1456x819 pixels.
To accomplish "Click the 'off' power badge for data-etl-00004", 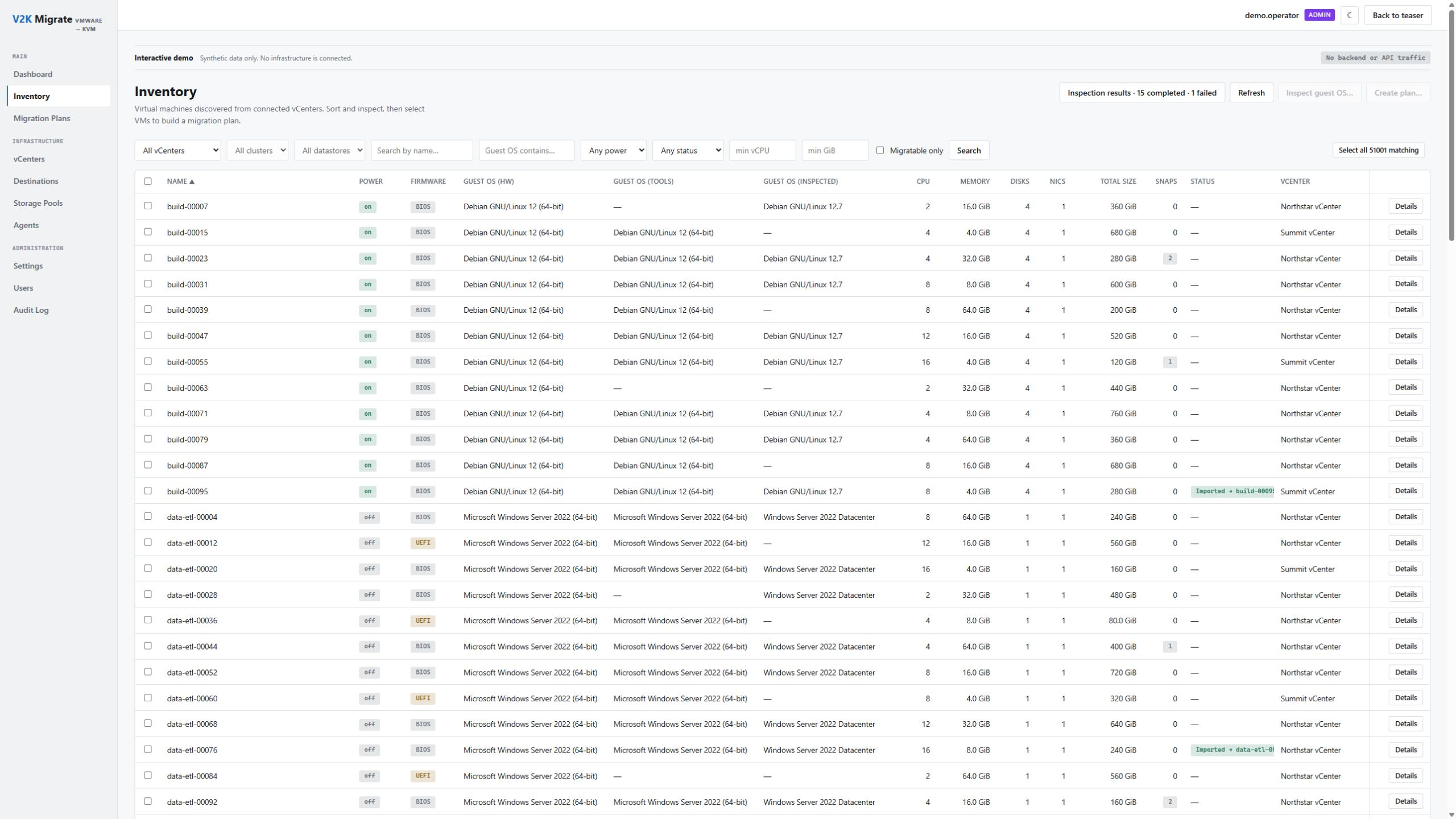I will (x=369, y=518).
